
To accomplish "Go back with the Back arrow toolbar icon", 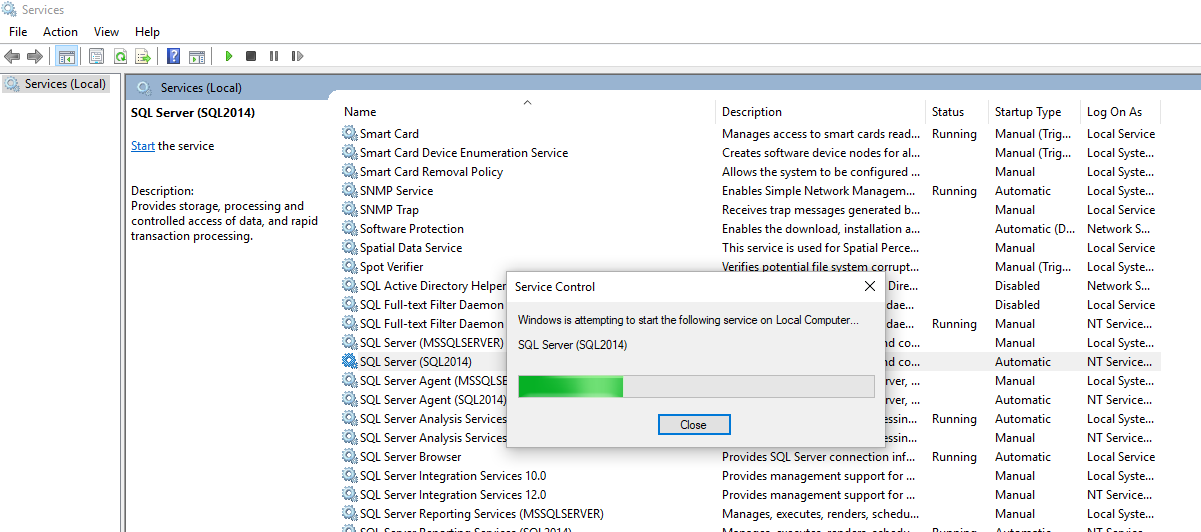I will (13, 57).
